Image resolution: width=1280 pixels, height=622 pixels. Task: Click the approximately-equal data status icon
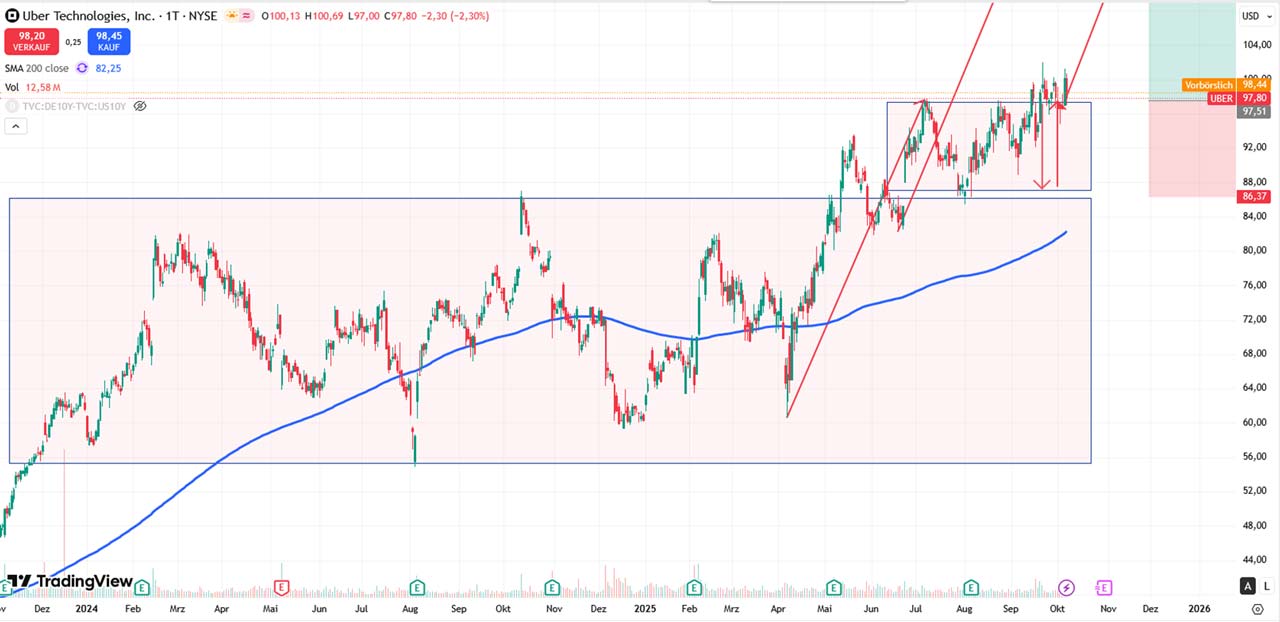point(246,16)
